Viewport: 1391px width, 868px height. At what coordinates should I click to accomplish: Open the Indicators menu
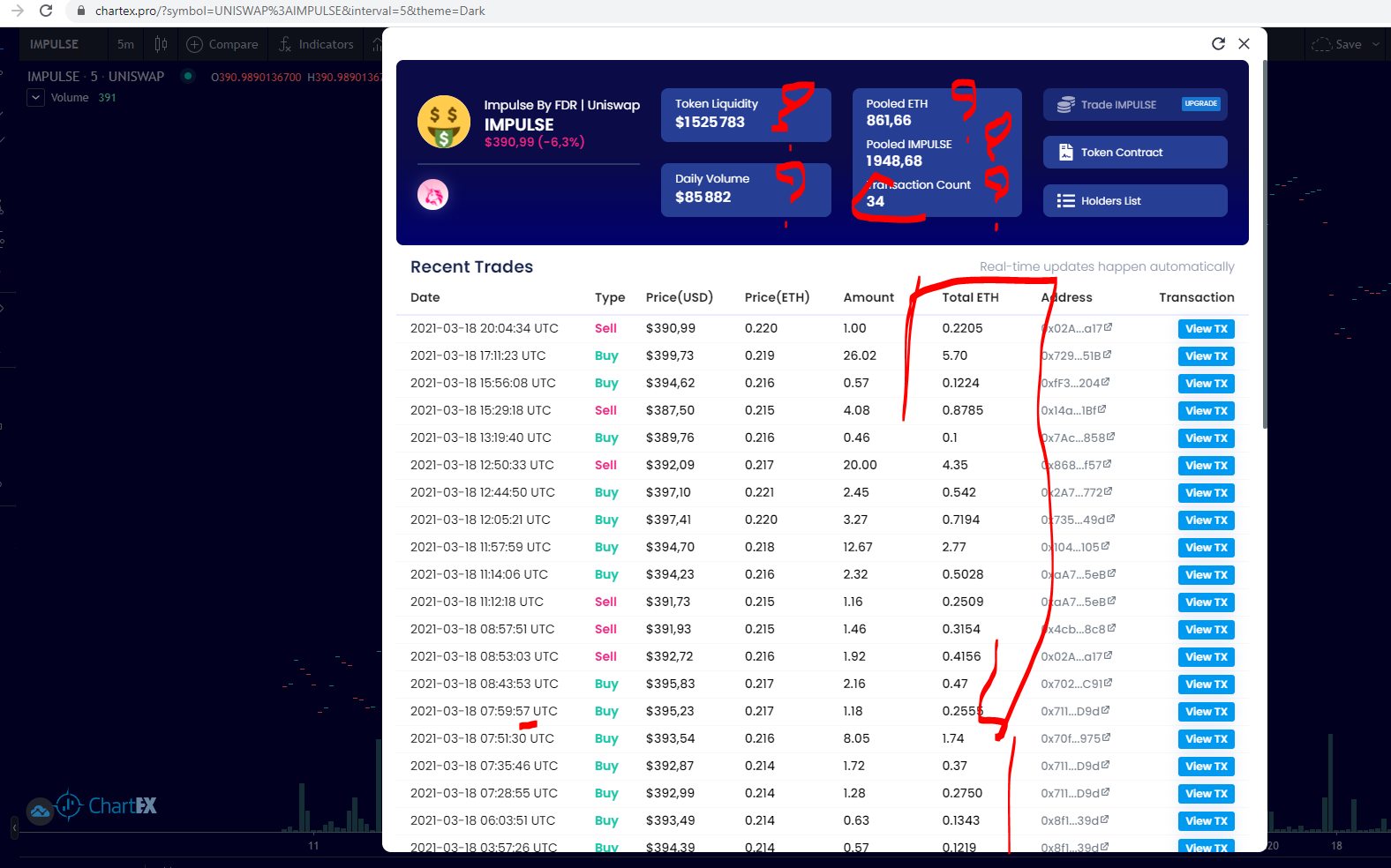pyautogui.click(x=316, y=44)
